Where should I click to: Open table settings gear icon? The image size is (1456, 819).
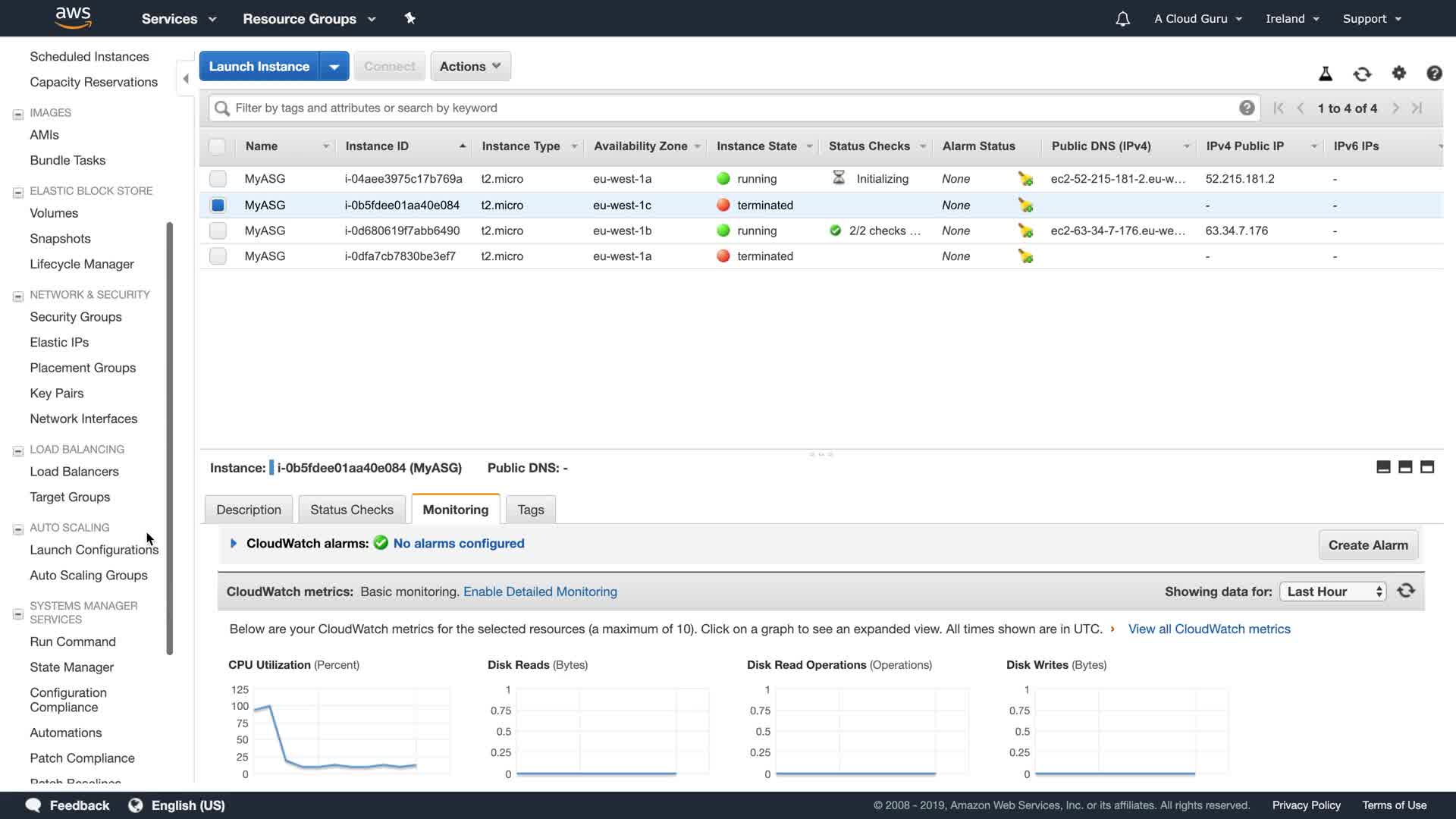click(1399, 73)
